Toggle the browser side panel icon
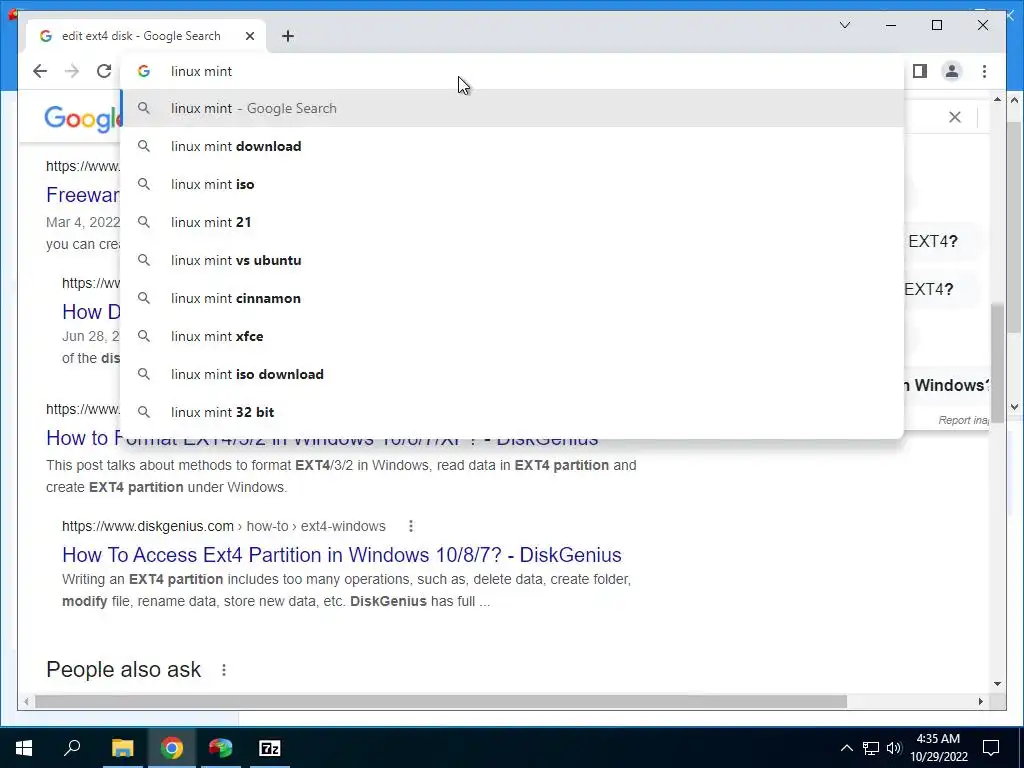This screenshot has height=768, width=1024. [920, 71]
